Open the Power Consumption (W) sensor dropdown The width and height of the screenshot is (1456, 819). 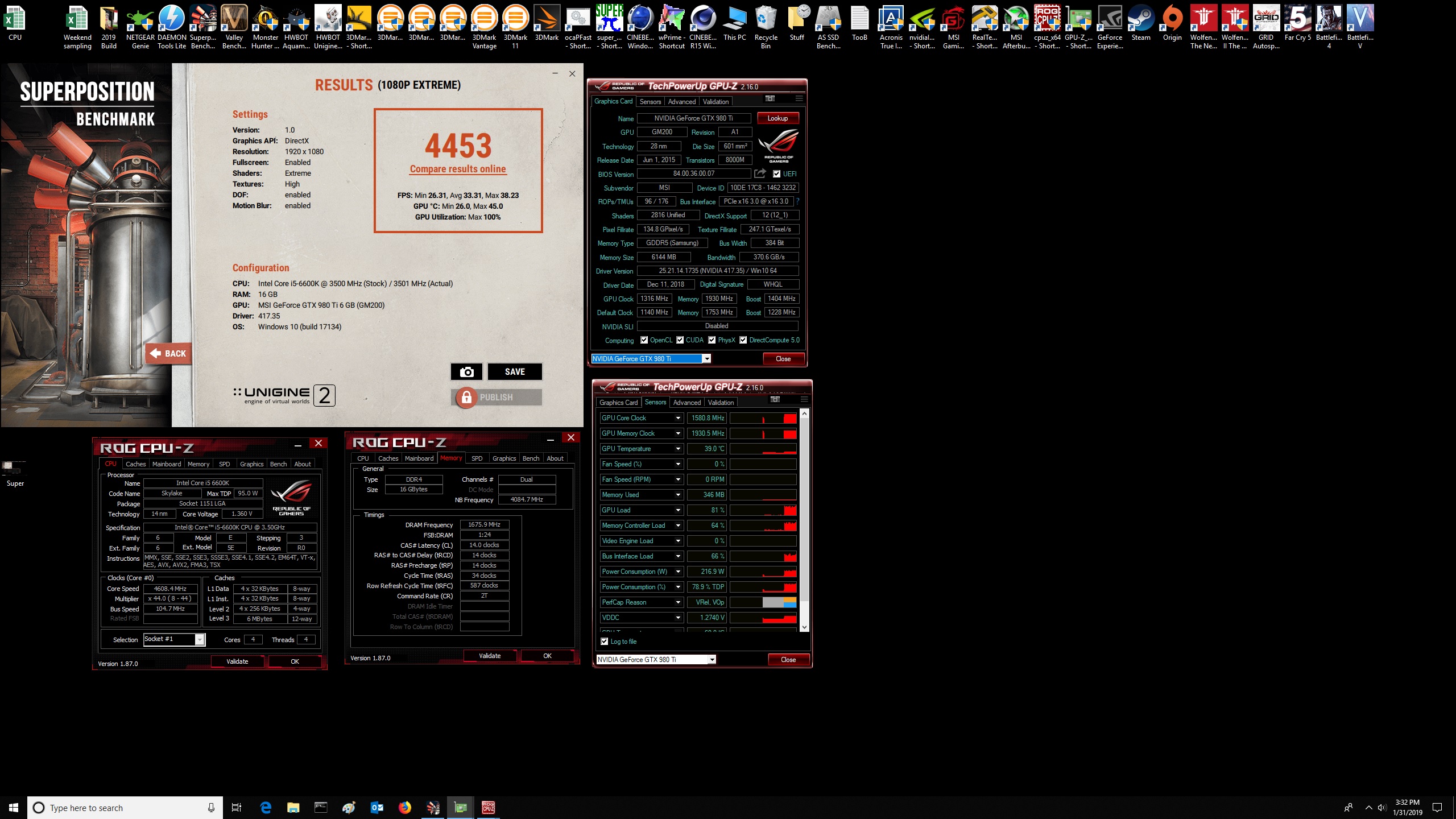pyautogui.click(x=678, y=572)
